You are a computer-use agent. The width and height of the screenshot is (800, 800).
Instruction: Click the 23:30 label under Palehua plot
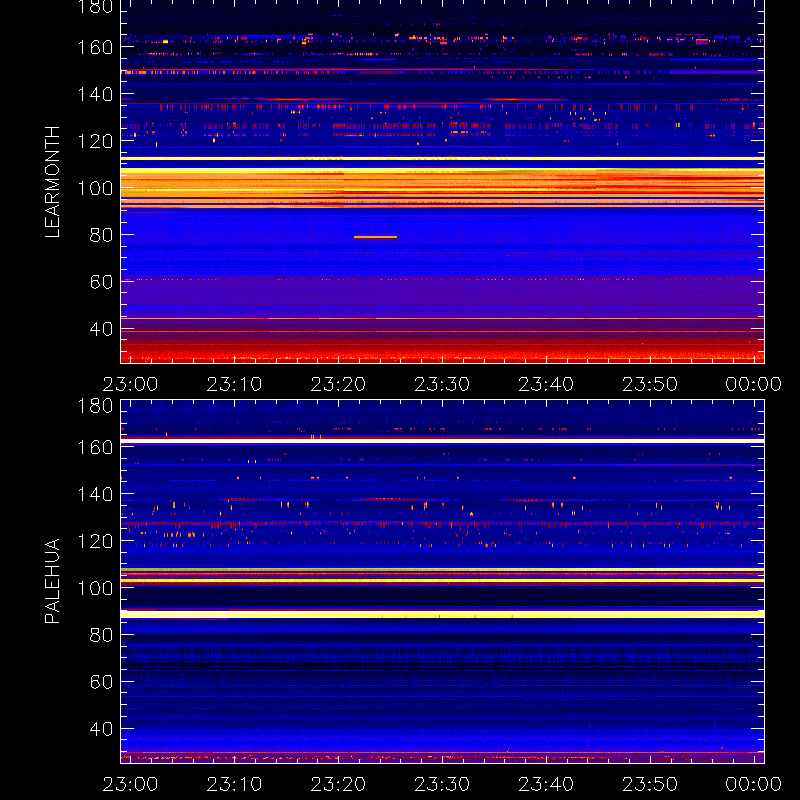tap(442, 784)
